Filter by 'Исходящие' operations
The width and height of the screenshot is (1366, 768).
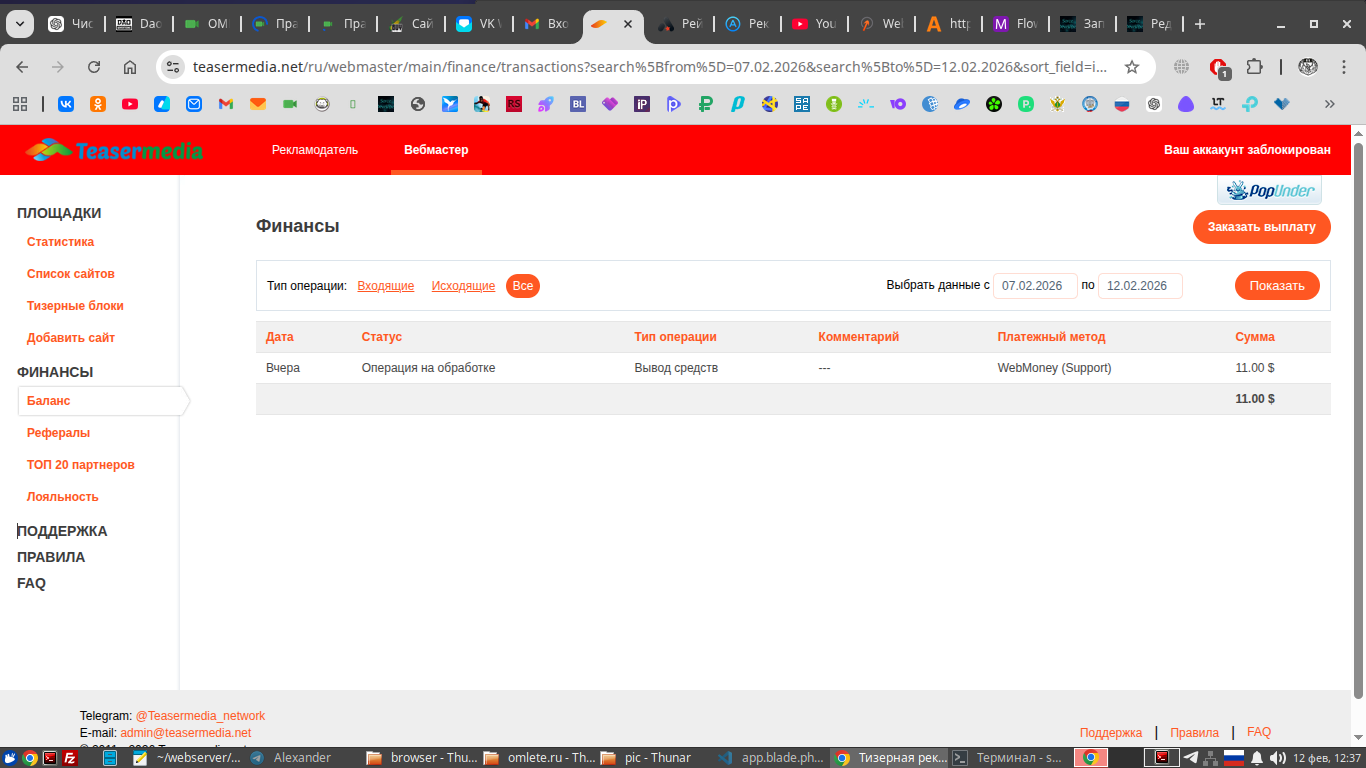click(x=463, y=286)
